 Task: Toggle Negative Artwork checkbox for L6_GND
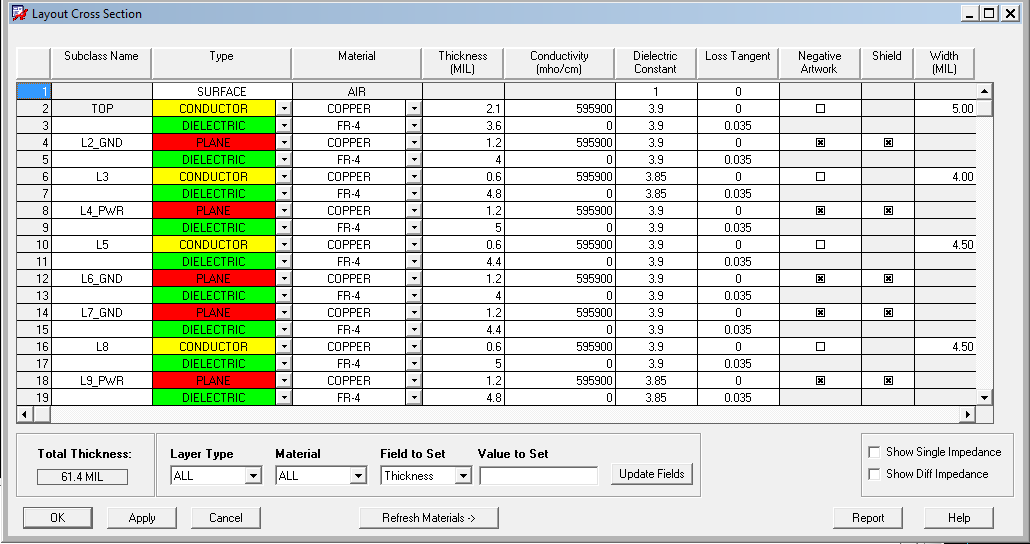click(820, 279)
